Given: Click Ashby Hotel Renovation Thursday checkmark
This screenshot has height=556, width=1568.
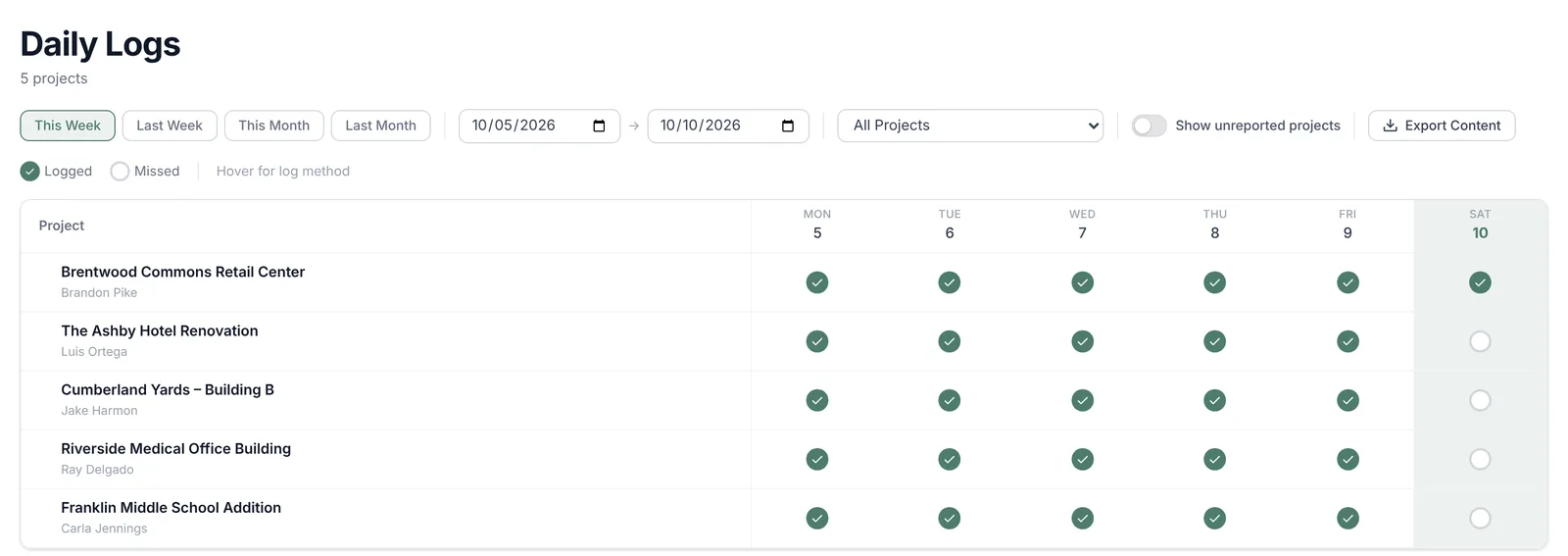Looking at the screenshot, I should pyautogui.click(x=1215, y=341).
